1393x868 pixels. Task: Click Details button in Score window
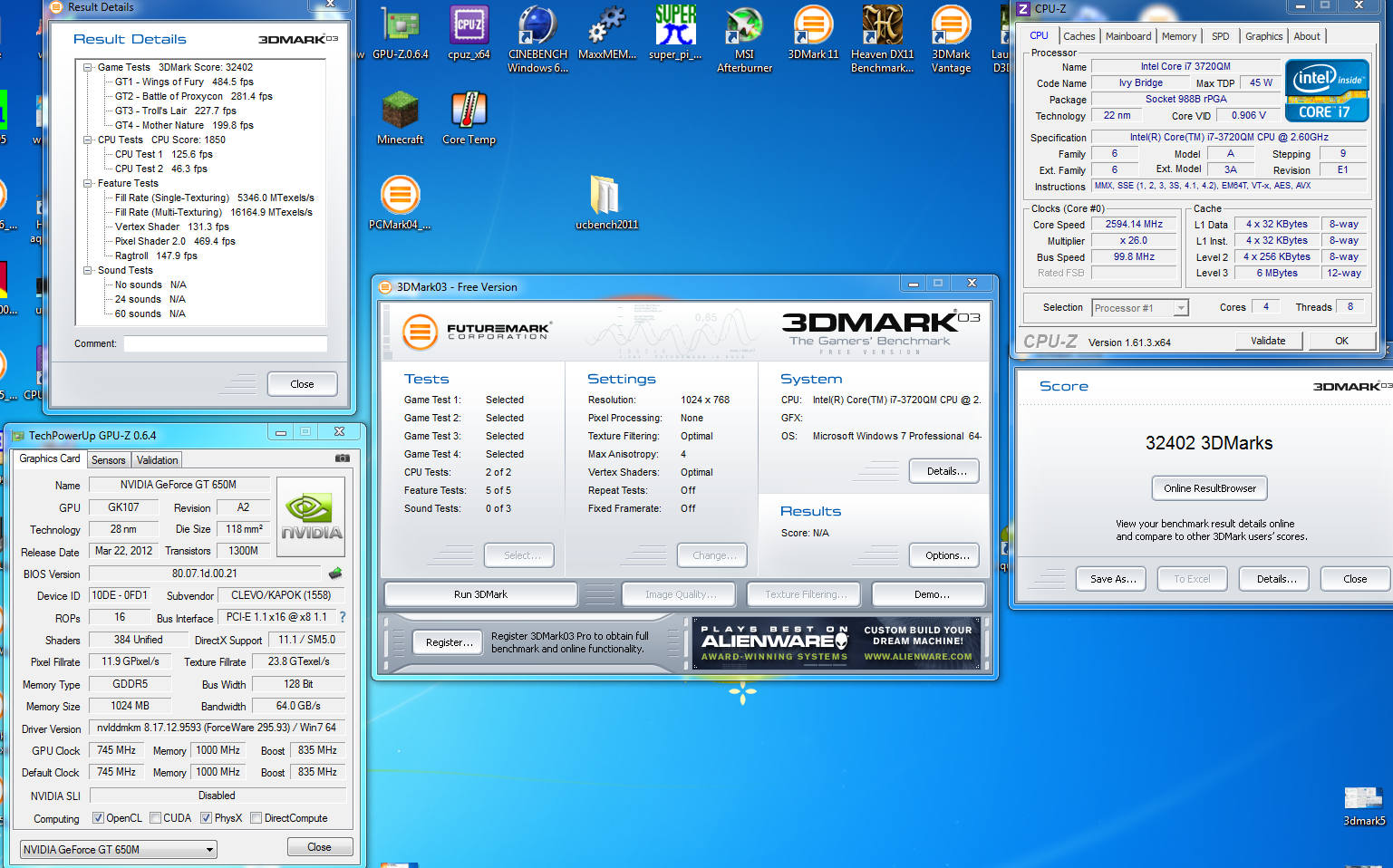(1276, 579)
